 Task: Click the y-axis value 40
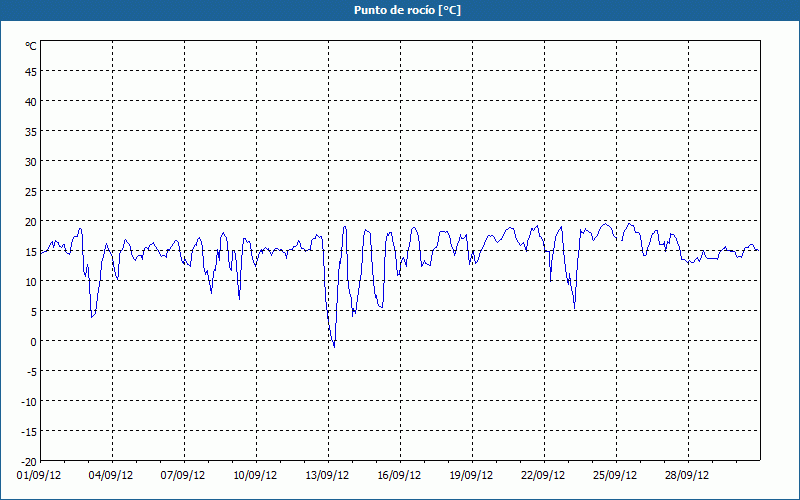tap(31, 102)
